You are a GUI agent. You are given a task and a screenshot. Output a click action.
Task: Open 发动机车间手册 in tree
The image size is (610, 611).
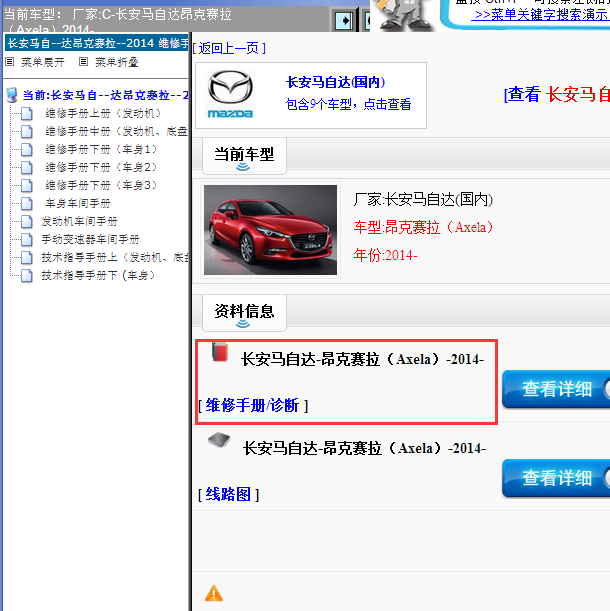coord(80,221)
